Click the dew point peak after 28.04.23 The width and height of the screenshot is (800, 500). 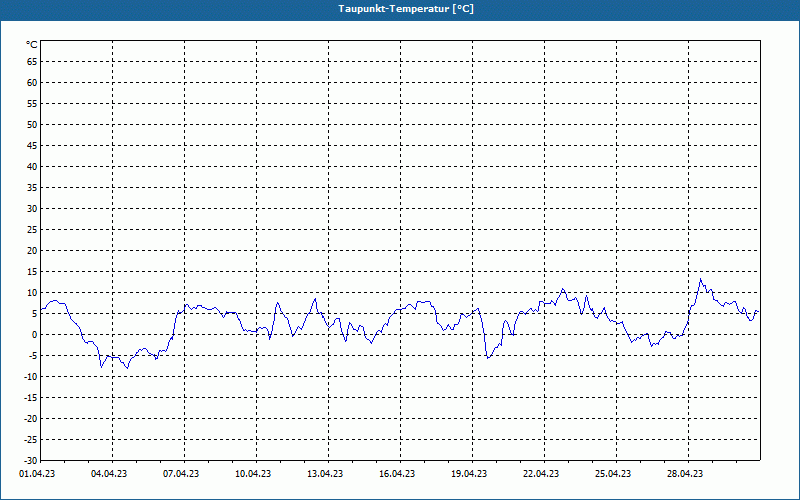[701, 279]
